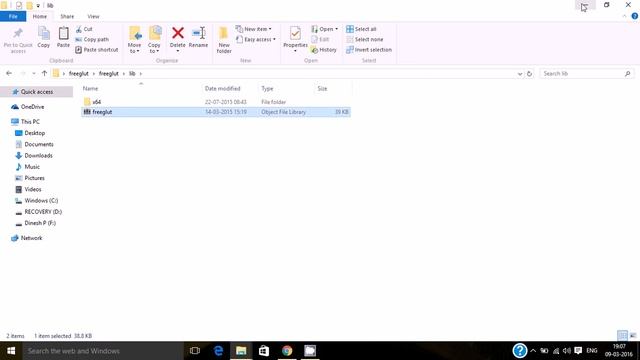Image resolution: width=640 pixels, height=360 pixels.
Task: View file History
Action: coord(324,50)
